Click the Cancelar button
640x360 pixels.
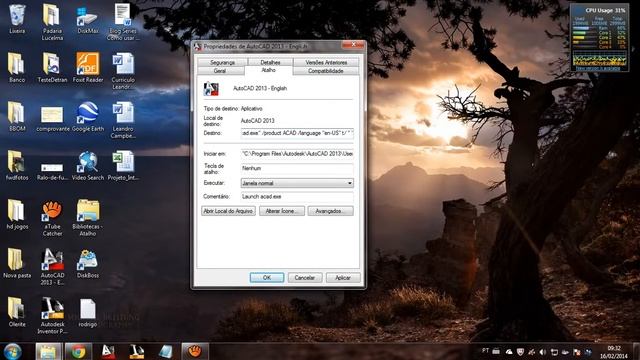click(x=304, y=278)
